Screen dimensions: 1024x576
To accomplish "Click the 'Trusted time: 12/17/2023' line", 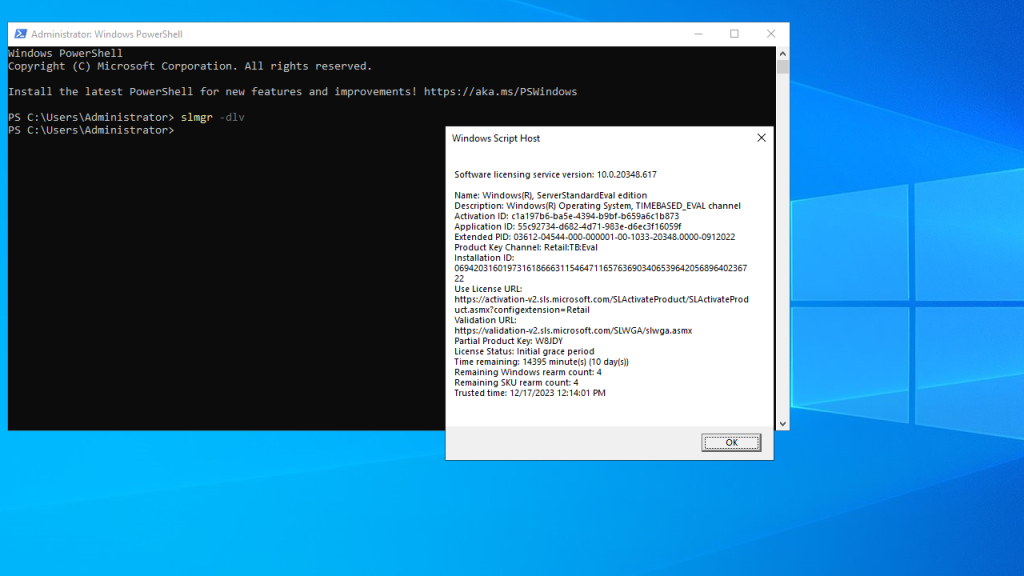I will 530,393.
